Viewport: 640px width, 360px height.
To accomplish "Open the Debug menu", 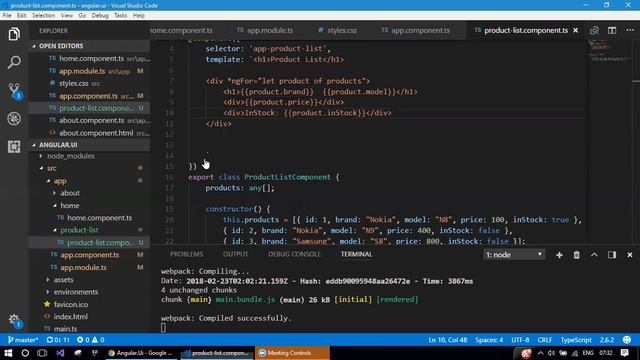I will [x=100, y=16].
